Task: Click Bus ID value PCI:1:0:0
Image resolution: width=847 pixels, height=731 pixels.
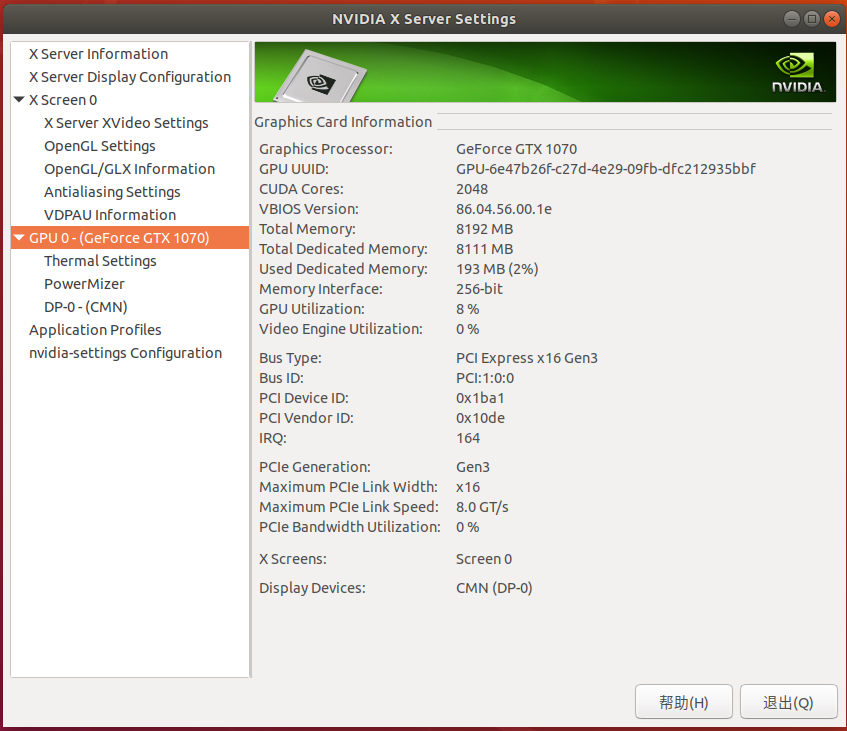Action: [x=485, y=378]
